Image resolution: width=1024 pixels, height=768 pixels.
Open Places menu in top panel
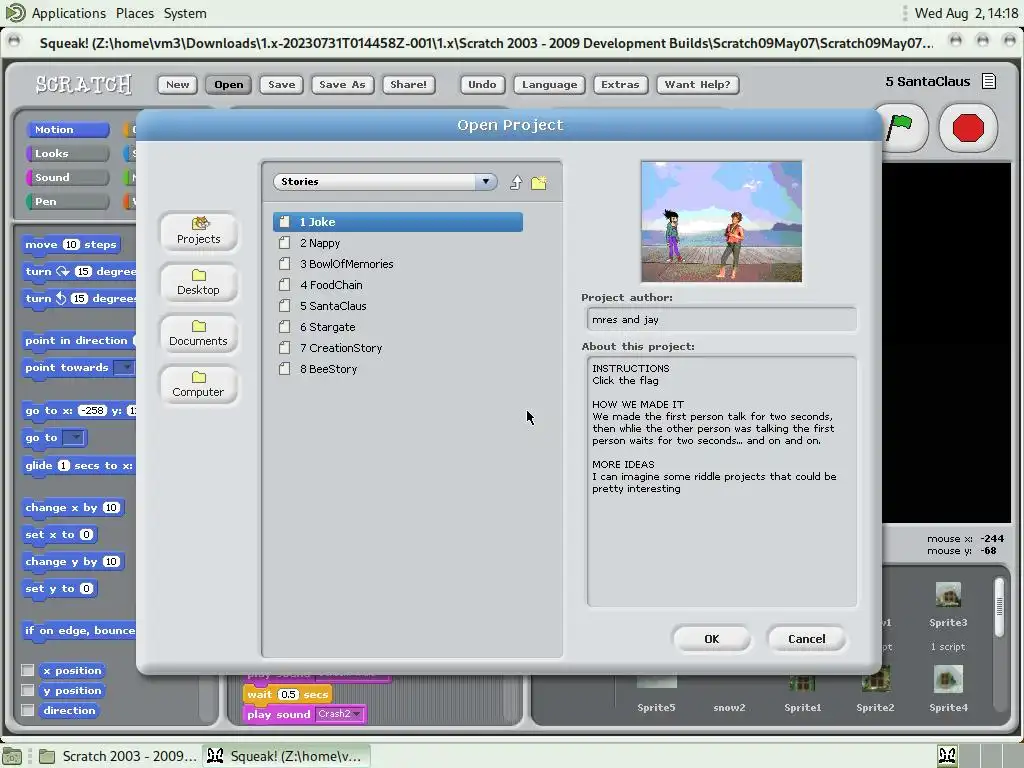click(135, 13)
